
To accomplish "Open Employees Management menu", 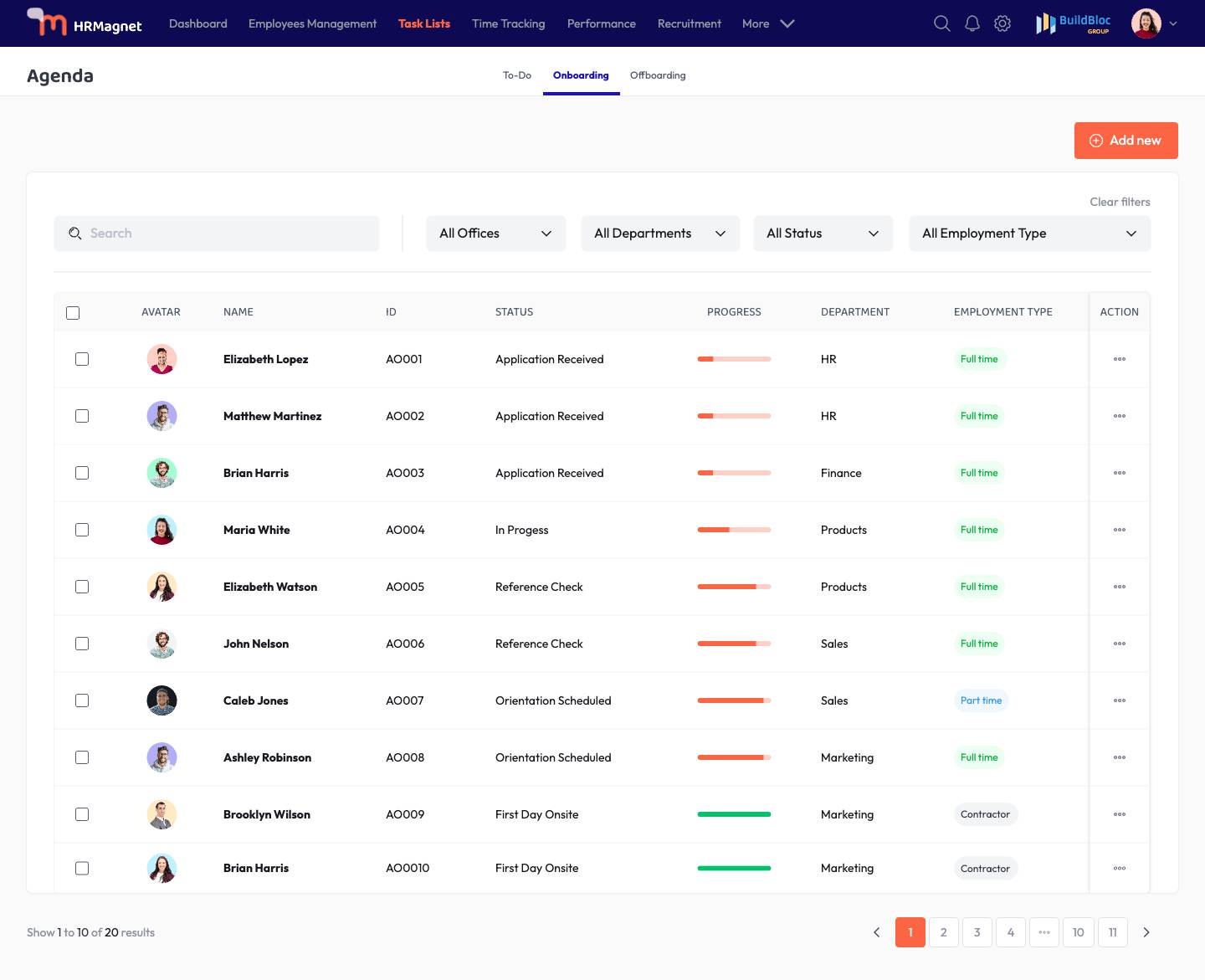I will point(313,23).
